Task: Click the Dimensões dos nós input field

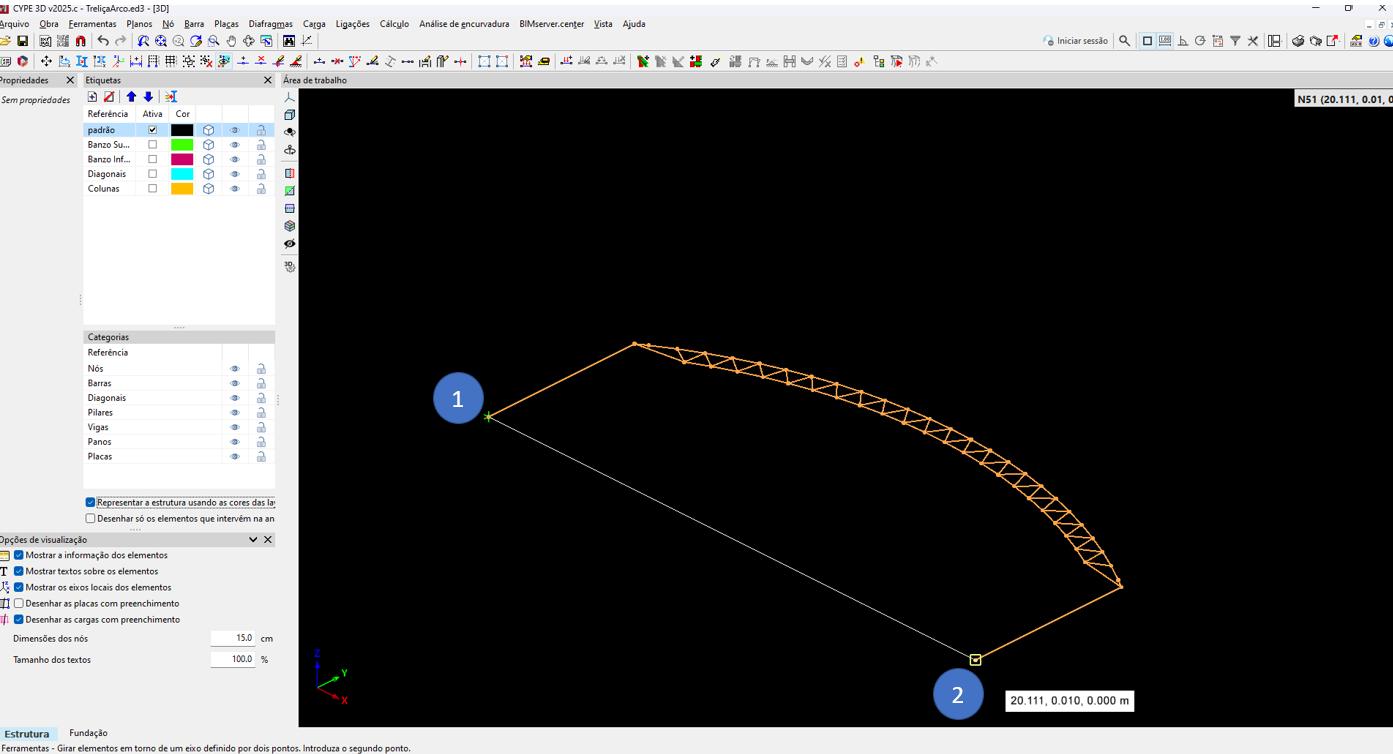Action: point(233,638)
